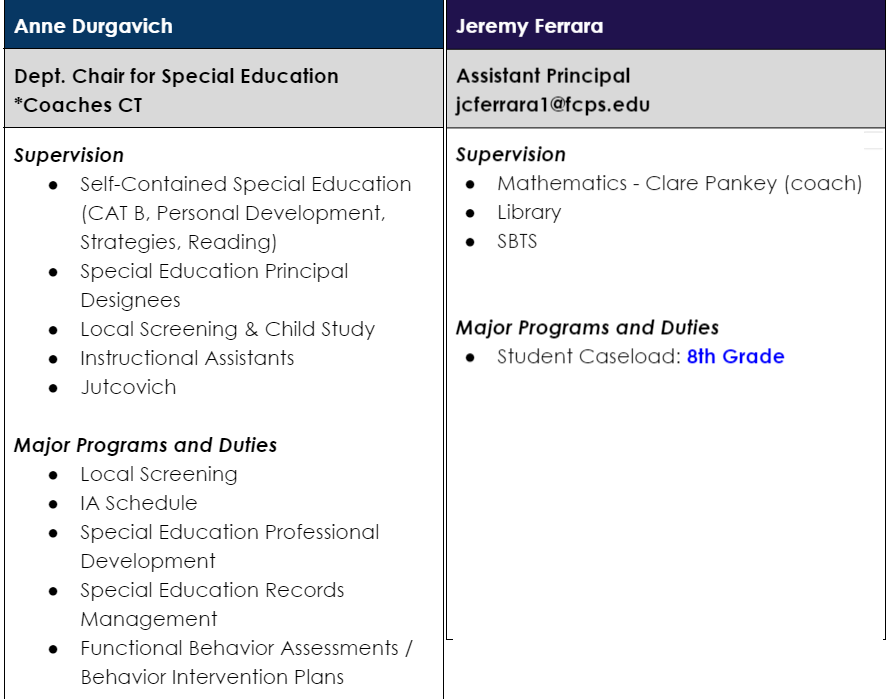Click the jcferrara1@fcps.edu email address
The height and width of the screenshot is (699, 888).
point(553,104)
